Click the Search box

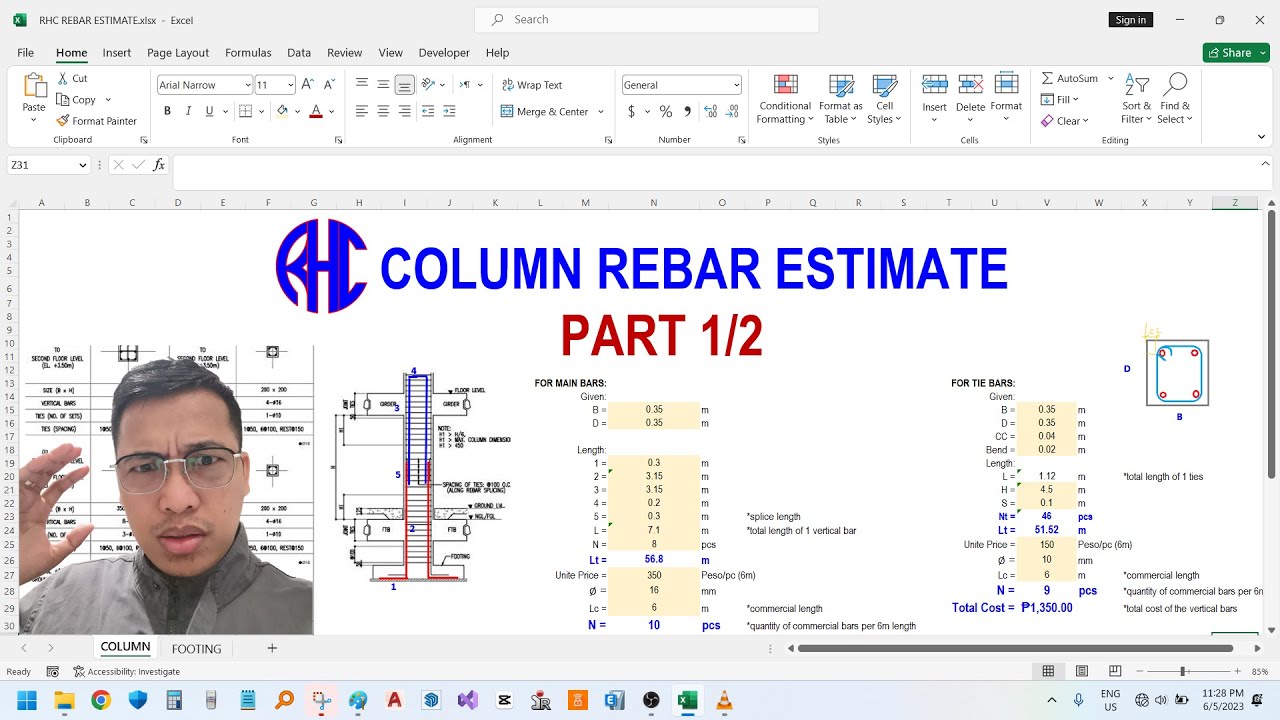coord(646,20)
